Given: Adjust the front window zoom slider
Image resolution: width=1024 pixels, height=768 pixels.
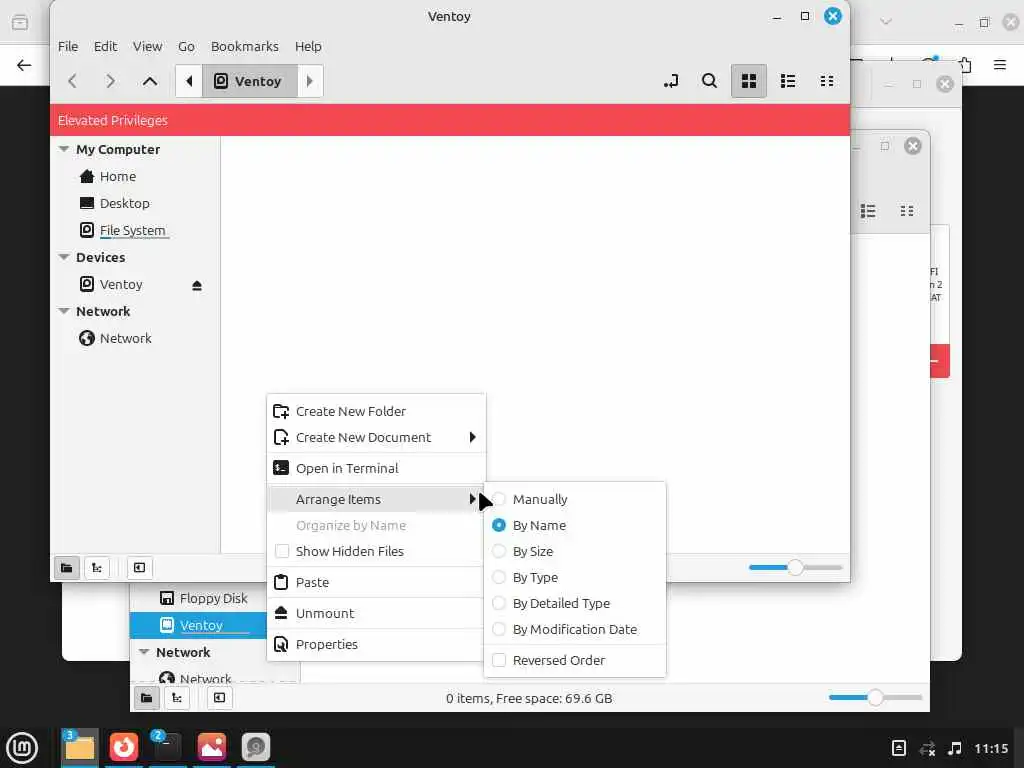Looking at the screenshot, I should pos(795,568).
